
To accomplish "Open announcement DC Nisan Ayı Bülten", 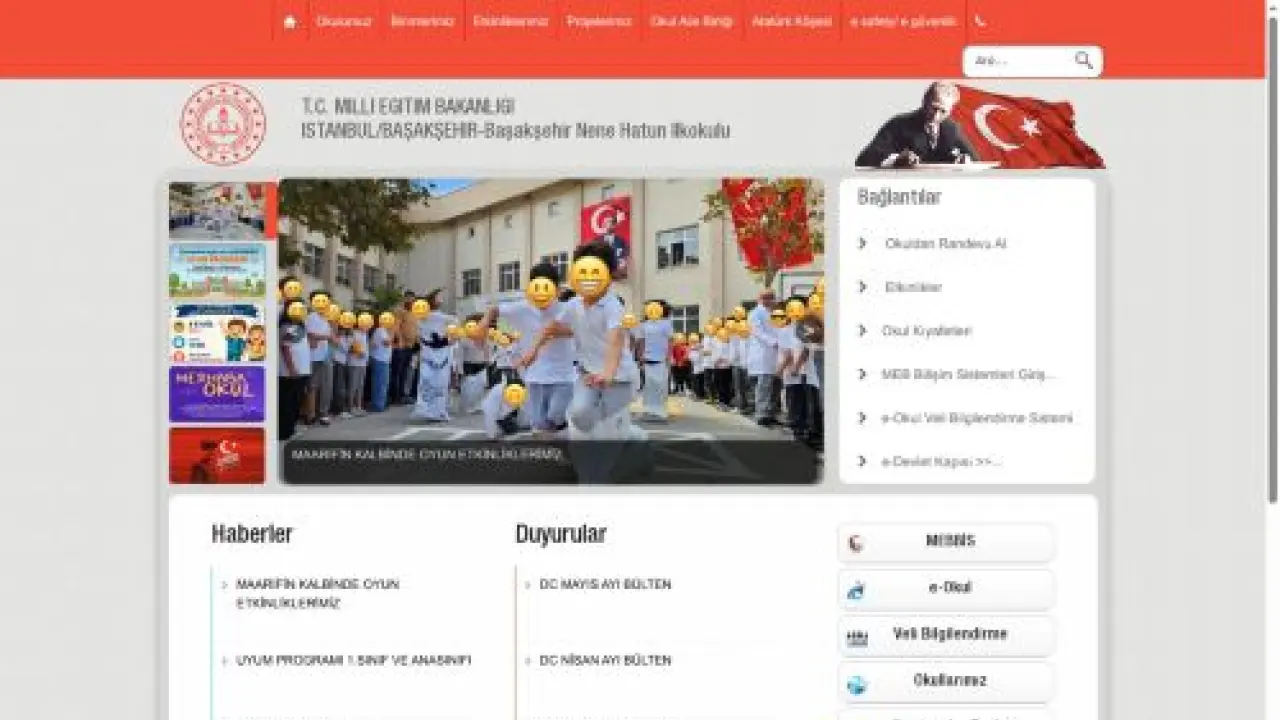I will 606,661.
